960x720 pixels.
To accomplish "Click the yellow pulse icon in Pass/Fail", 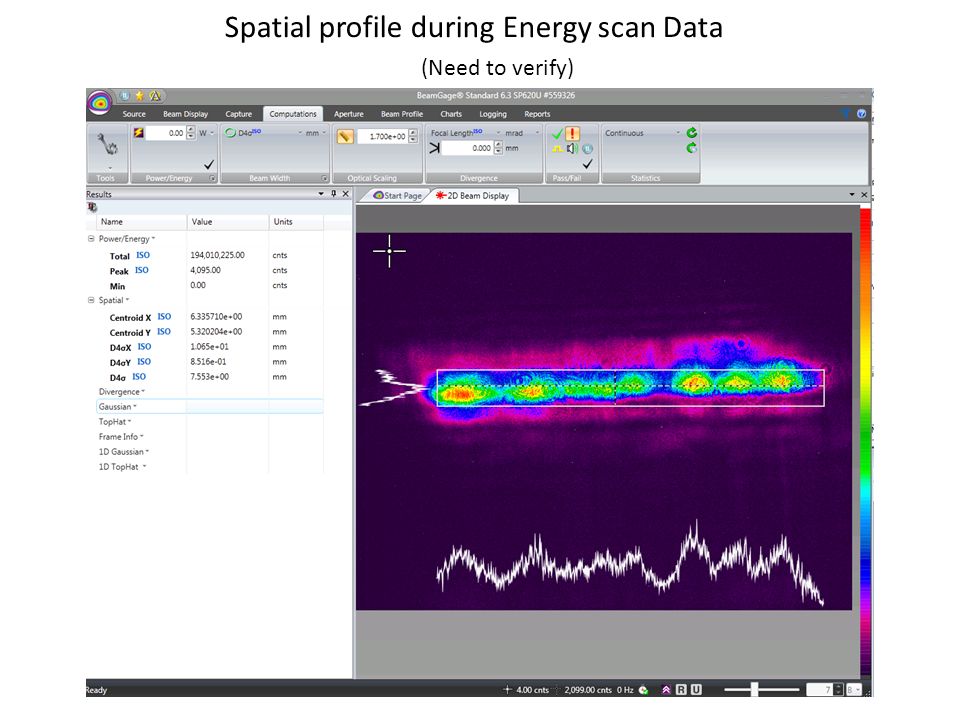I will coord(557,149).
